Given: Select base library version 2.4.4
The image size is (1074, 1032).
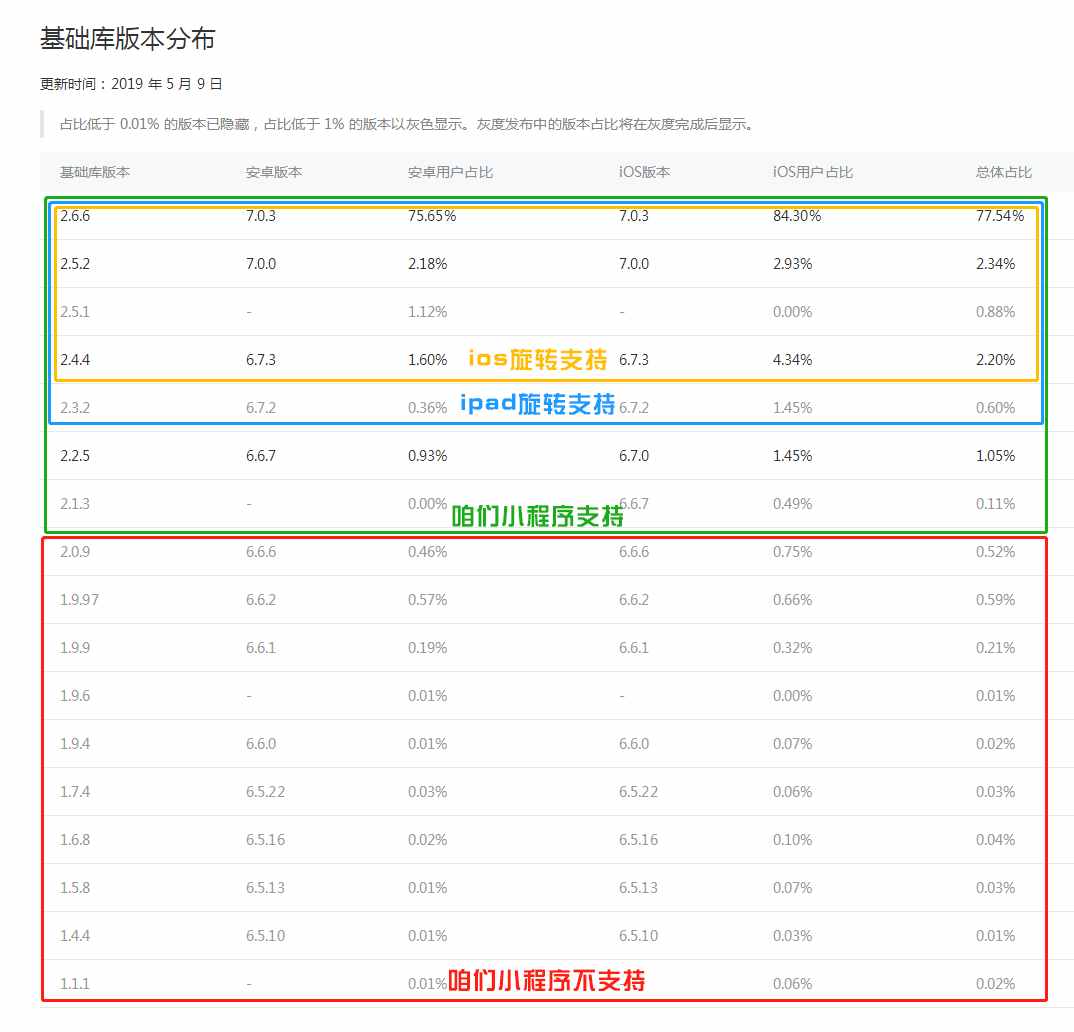Looking at the screenshot, I should click(75, 360).
